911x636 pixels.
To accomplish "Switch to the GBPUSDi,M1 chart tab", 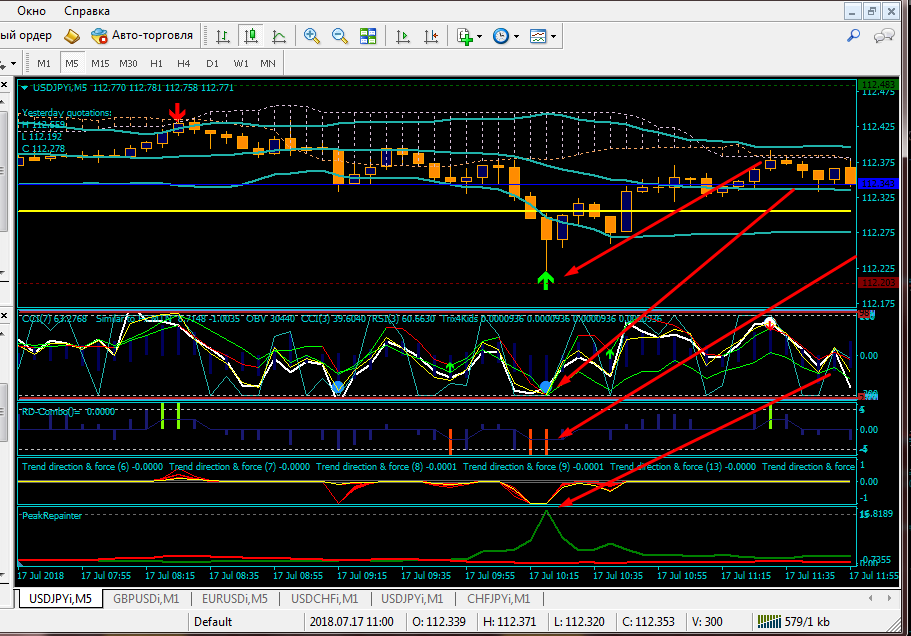I will pos(146,598).
